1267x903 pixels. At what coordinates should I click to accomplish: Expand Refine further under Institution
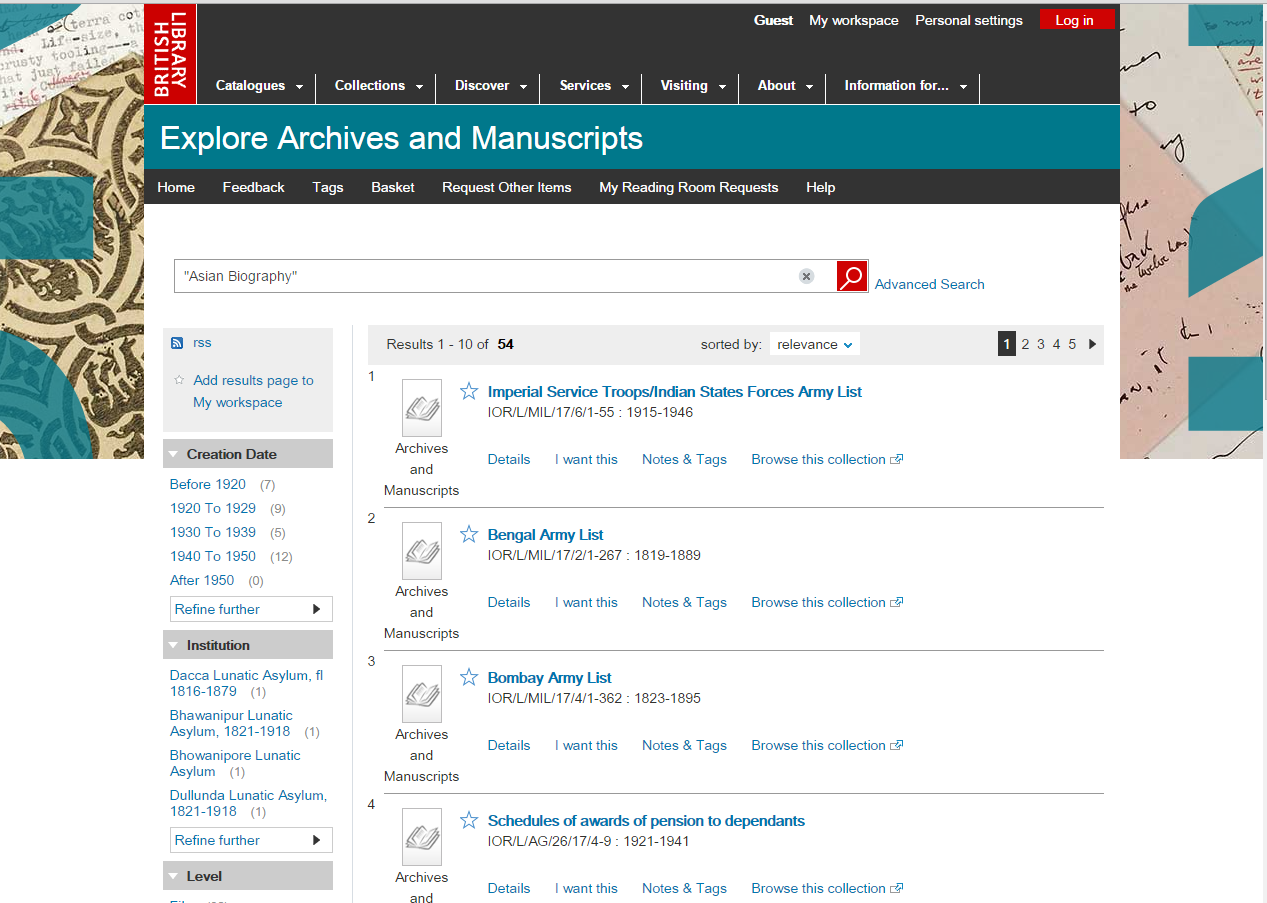tap(251, 840)
